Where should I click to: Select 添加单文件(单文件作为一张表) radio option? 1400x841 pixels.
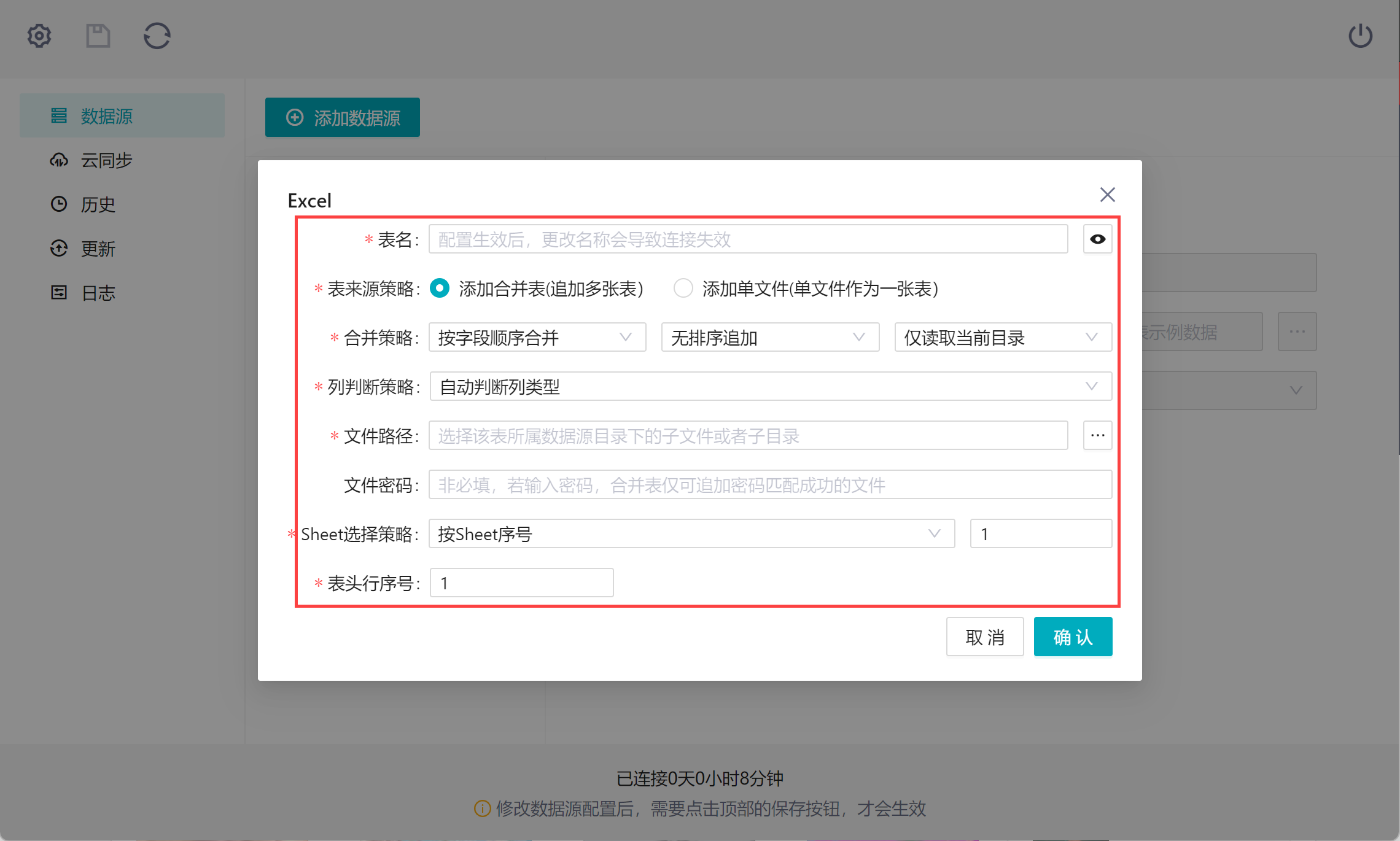click(683, 289)
